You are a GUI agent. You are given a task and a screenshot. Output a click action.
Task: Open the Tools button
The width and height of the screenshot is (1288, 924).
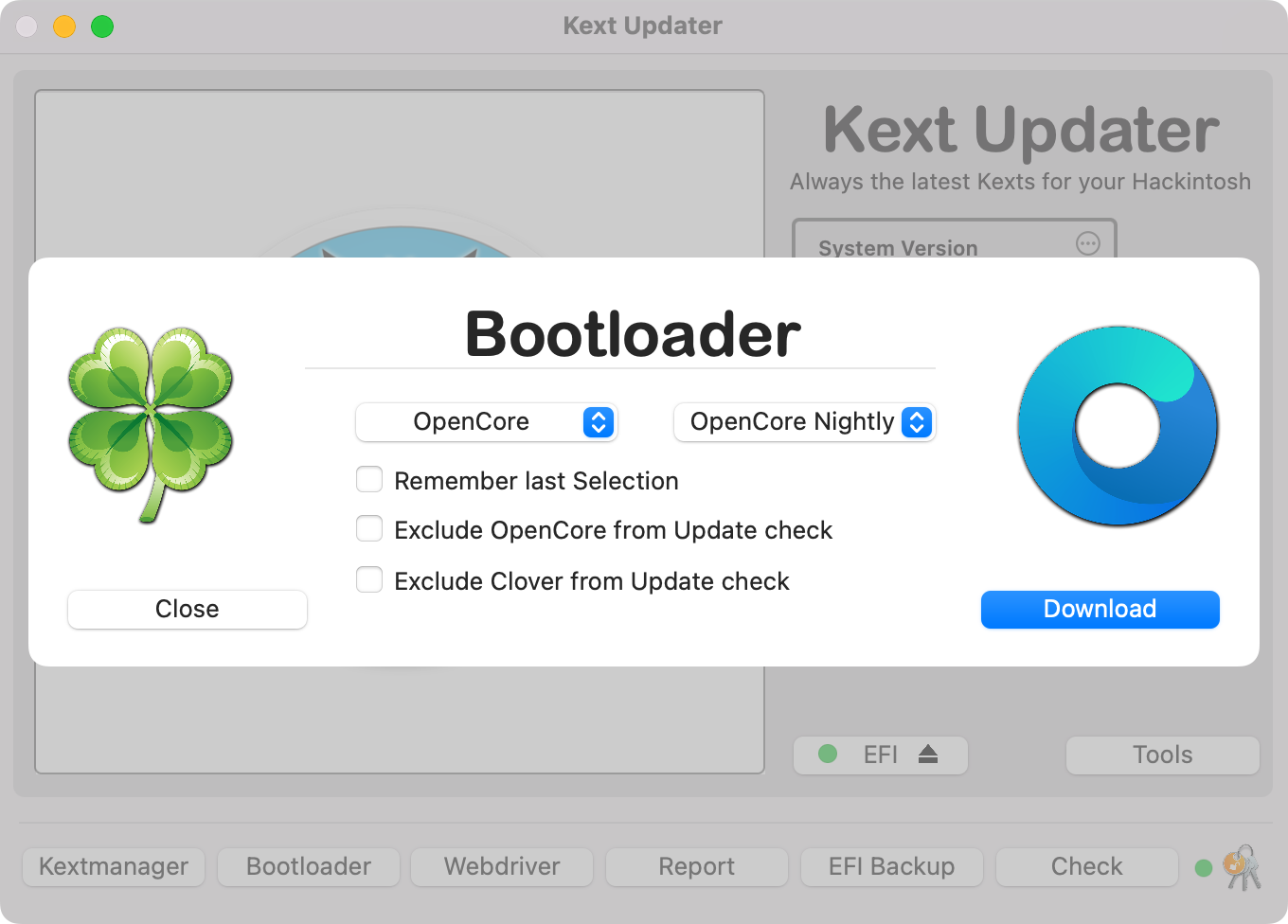[x=1163, y=755]
